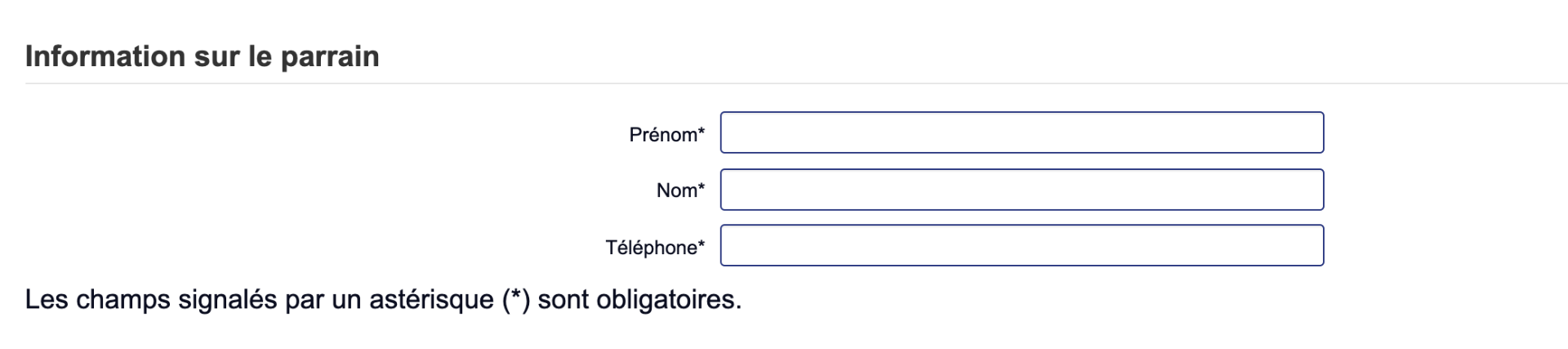The width and height of the screenshot is (1568, 349).
Task: Click the Nom field label
Action: (x=676, y=190)
